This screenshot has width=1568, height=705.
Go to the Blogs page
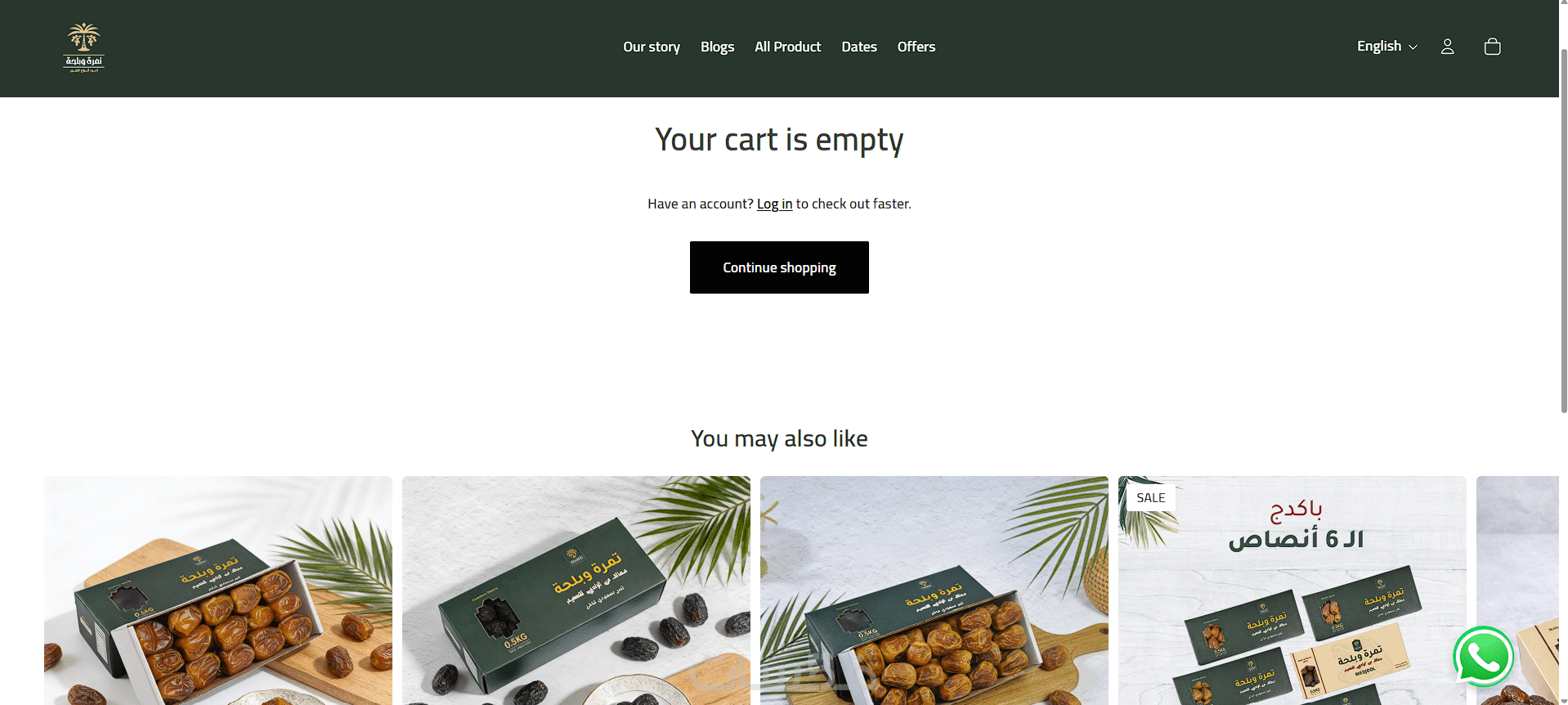pyautogui.click(x=717, y=47)
